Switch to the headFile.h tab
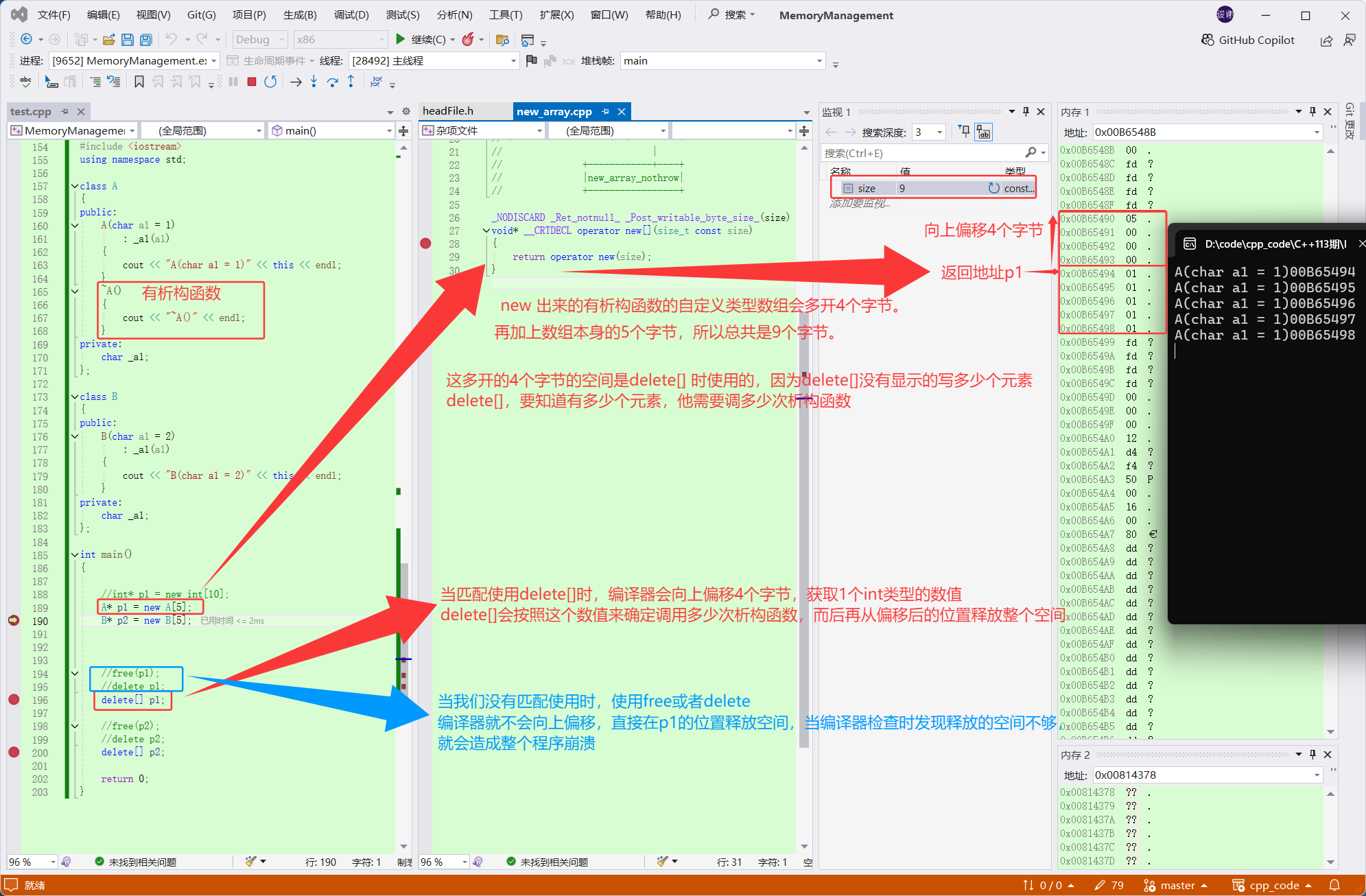Viewport: 1366px width, 896px height. [448, 111]
